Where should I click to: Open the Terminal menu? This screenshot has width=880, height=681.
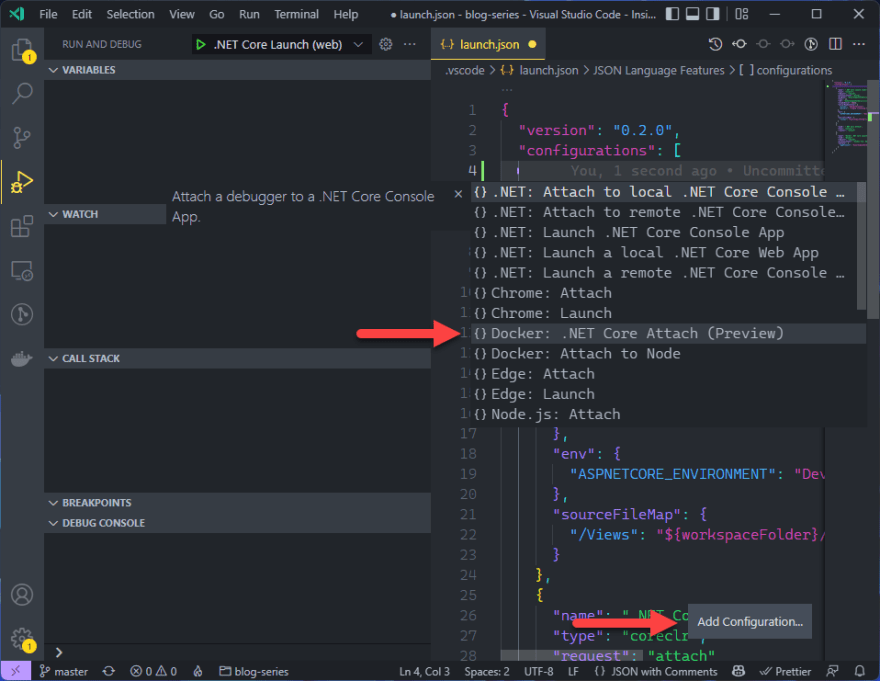click(296, 14)
